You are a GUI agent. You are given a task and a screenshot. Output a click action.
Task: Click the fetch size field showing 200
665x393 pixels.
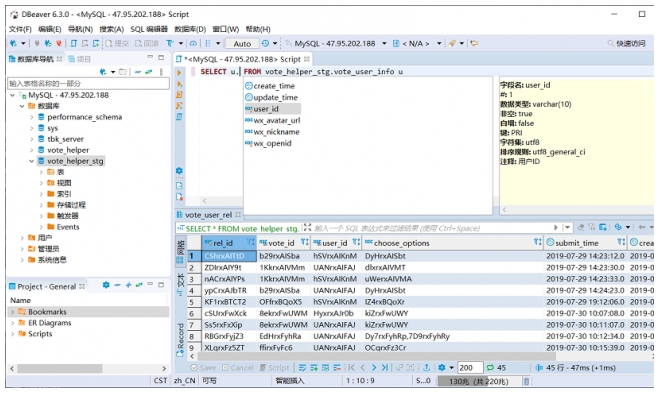470,368
